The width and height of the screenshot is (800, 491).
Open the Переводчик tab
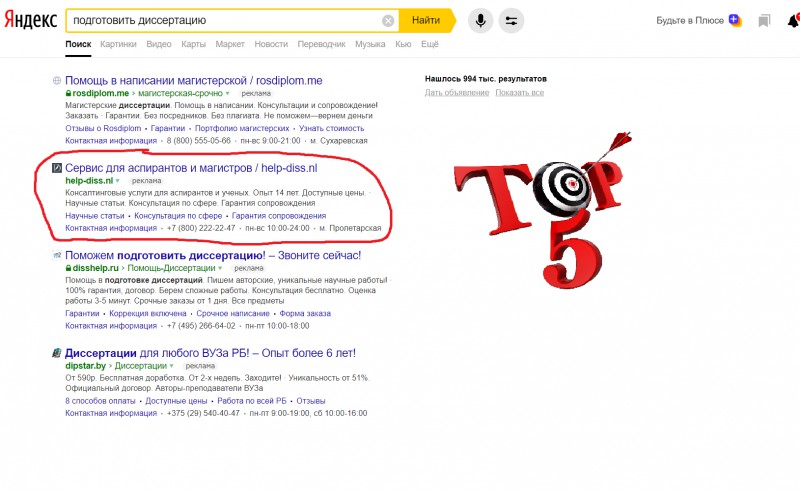[321, 44]
